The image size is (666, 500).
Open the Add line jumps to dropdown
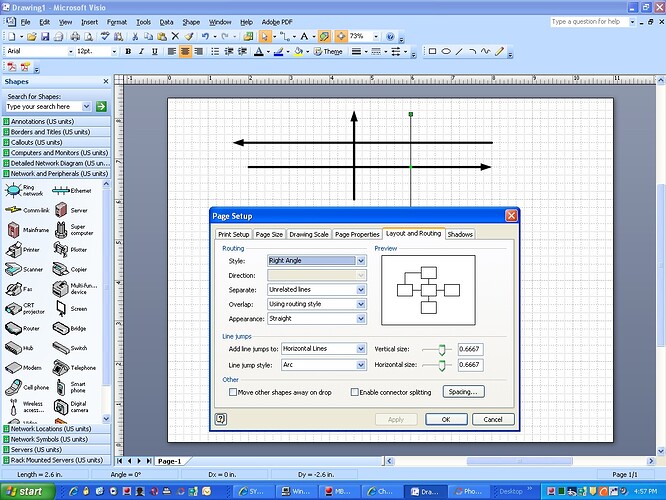click(361, 349)
